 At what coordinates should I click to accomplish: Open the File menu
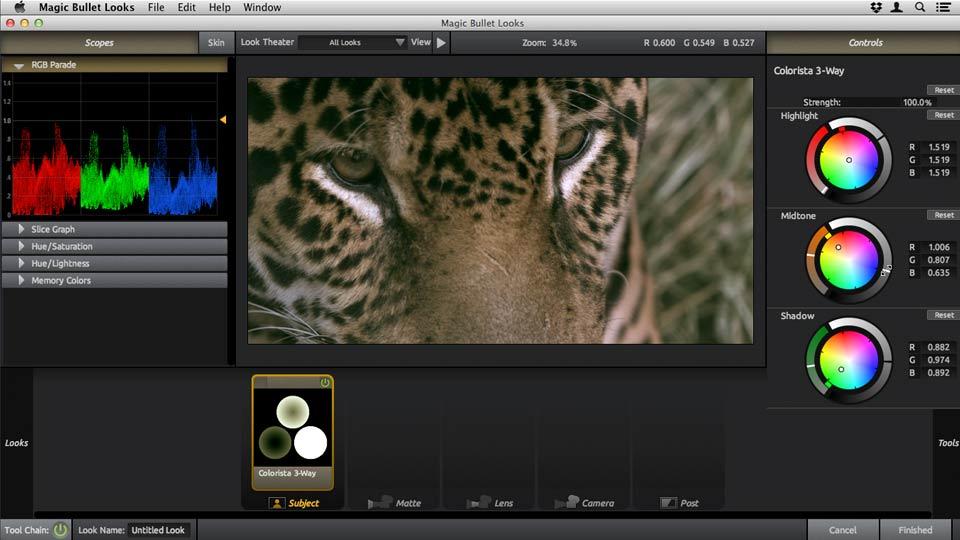[x=156, y=7]
